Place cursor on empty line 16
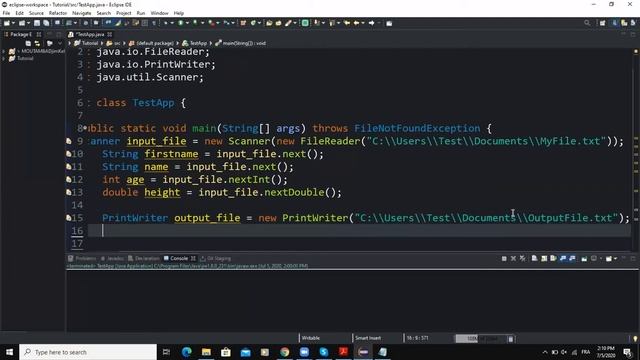Viewport: 640px width, 360px height. tap(359, 231)
